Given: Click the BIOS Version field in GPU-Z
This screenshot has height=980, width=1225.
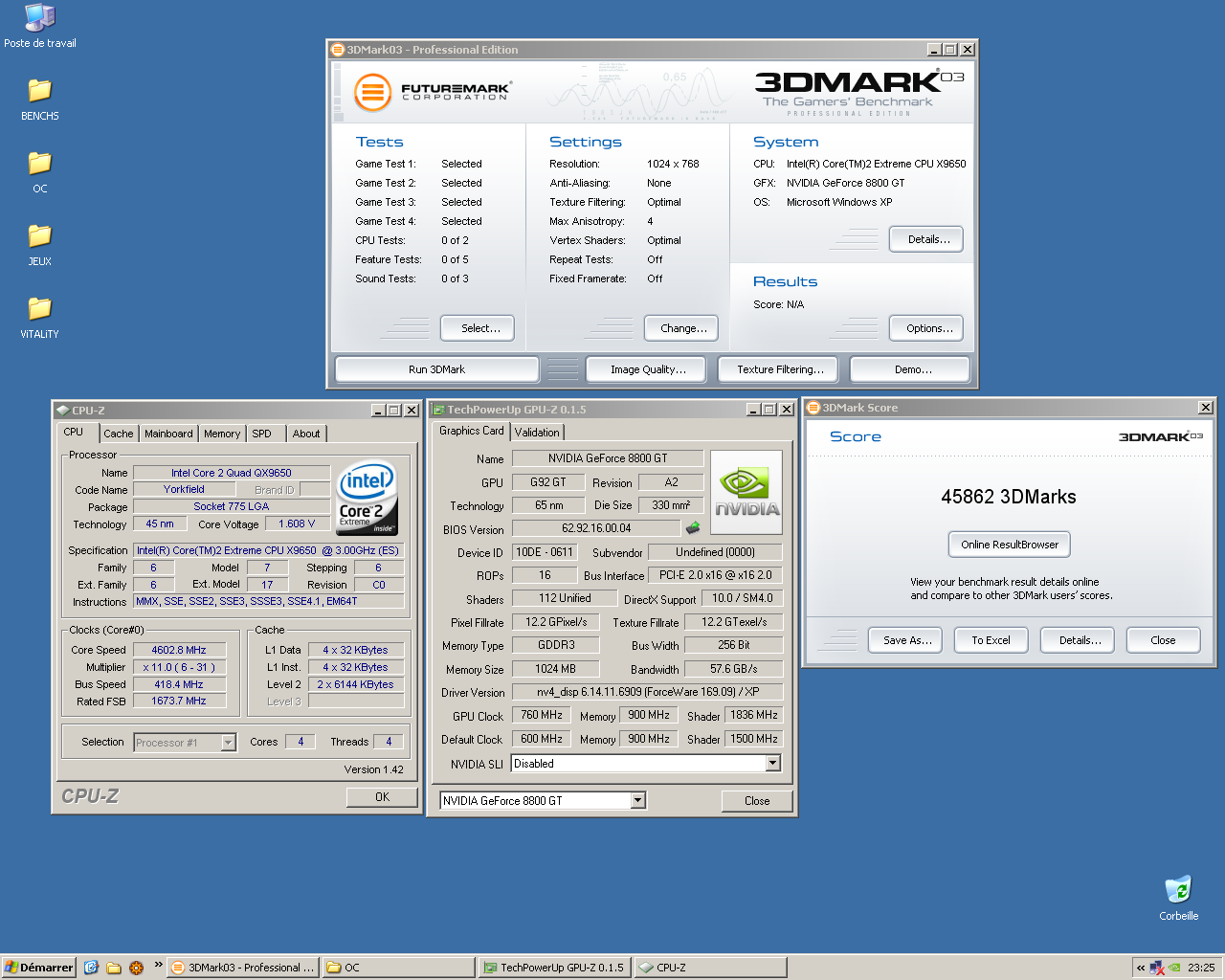Looking at the screenshot, I should [596, 528].
